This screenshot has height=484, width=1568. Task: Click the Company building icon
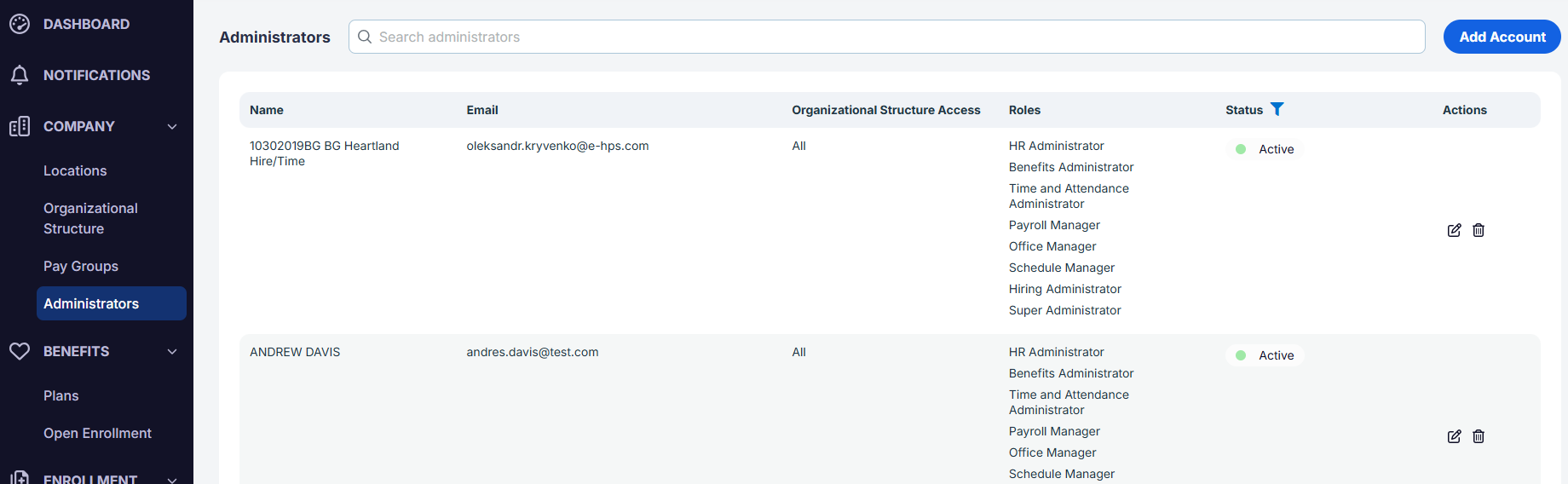tap(20, 126)
